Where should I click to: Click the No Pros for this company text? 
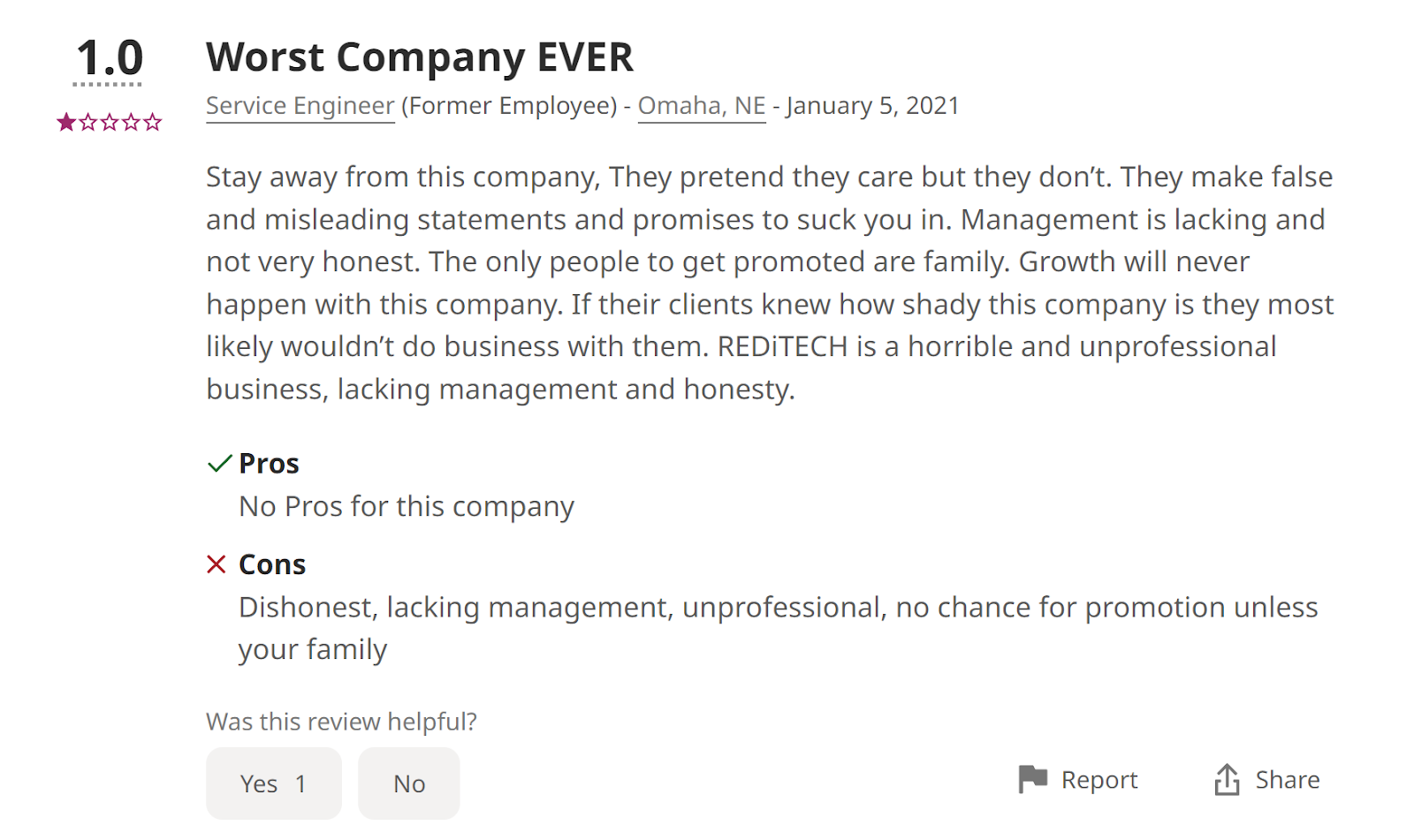click(x=407, y=507)
